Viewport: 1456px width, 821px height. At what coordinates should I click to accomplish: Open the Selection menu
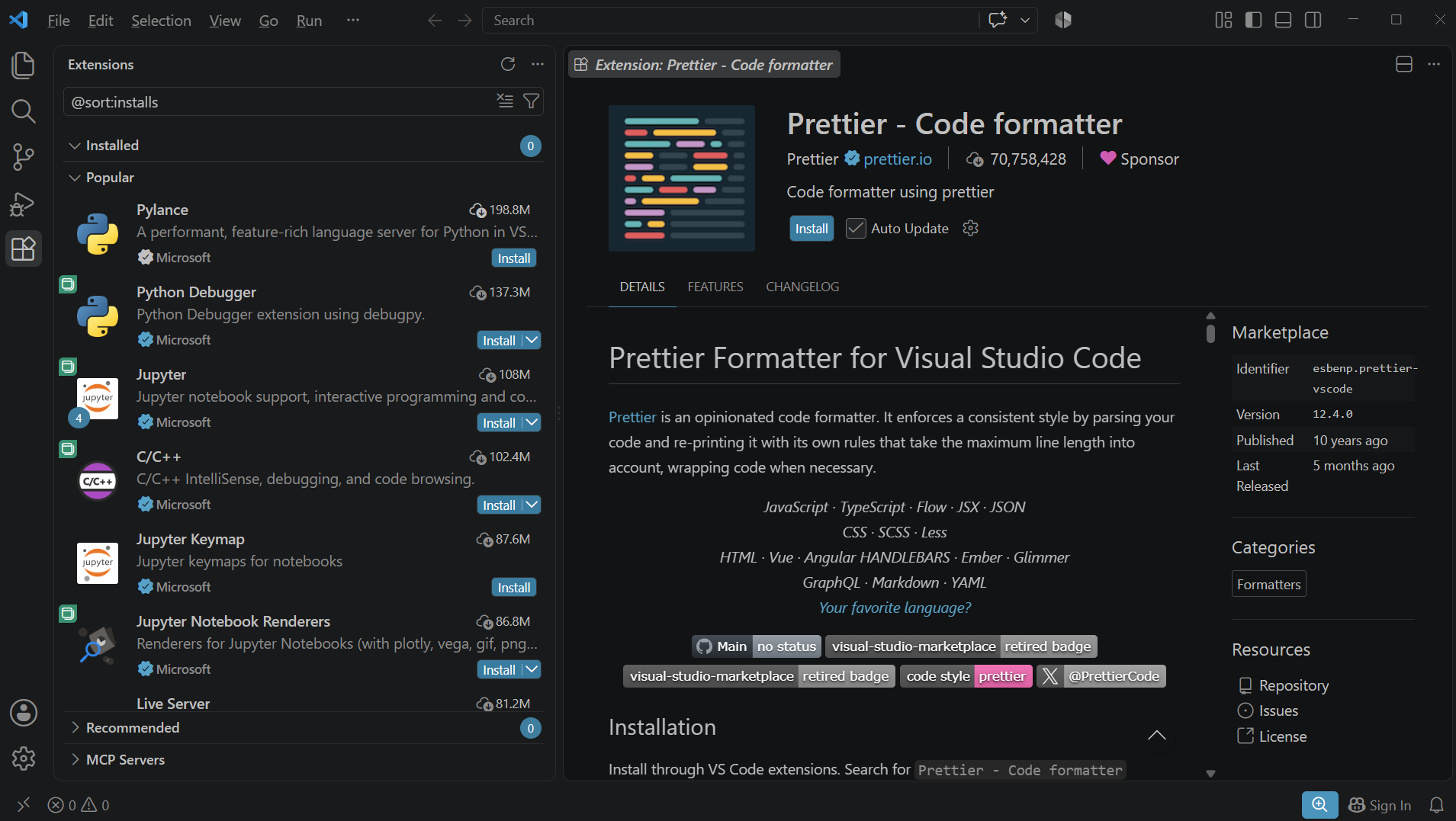click(161, 21)
